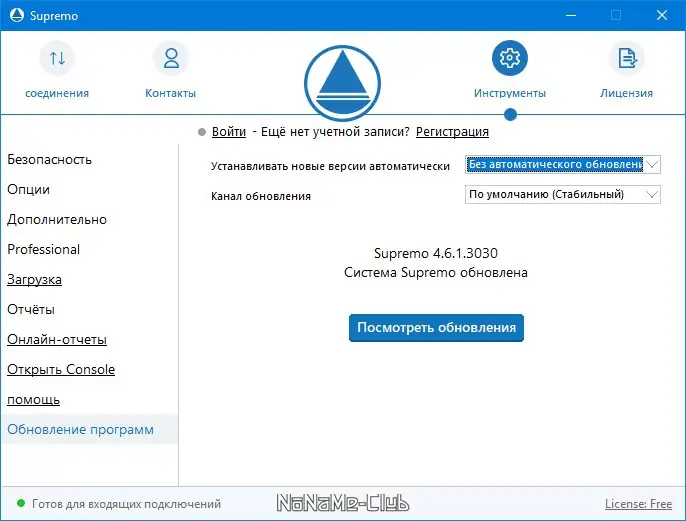Open the Professional settings section
This screenshot has height=521, width=686.
[x=43, y=249]
